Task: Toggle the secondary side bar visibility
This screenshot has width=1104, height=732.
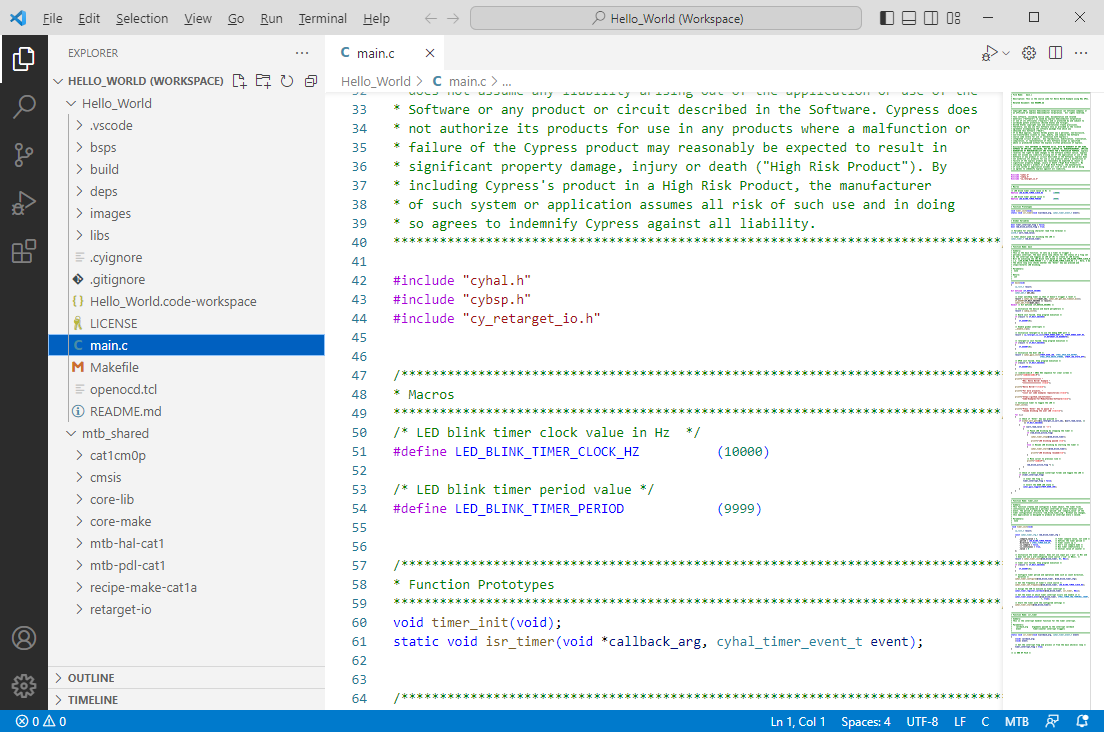Action: tap(931, 18)
